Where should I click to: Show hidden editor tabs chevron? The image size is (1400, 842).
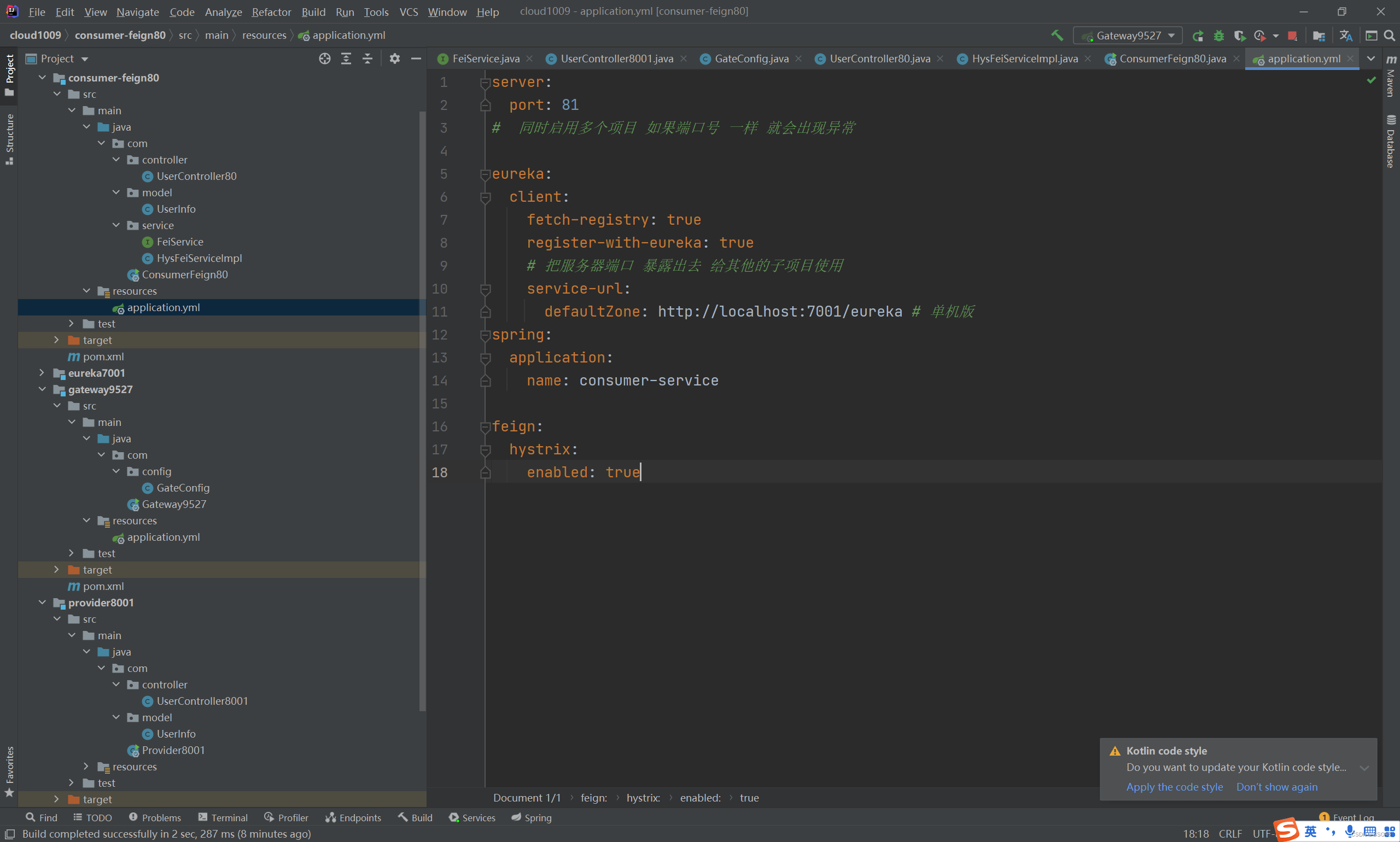coord(1371,59)
